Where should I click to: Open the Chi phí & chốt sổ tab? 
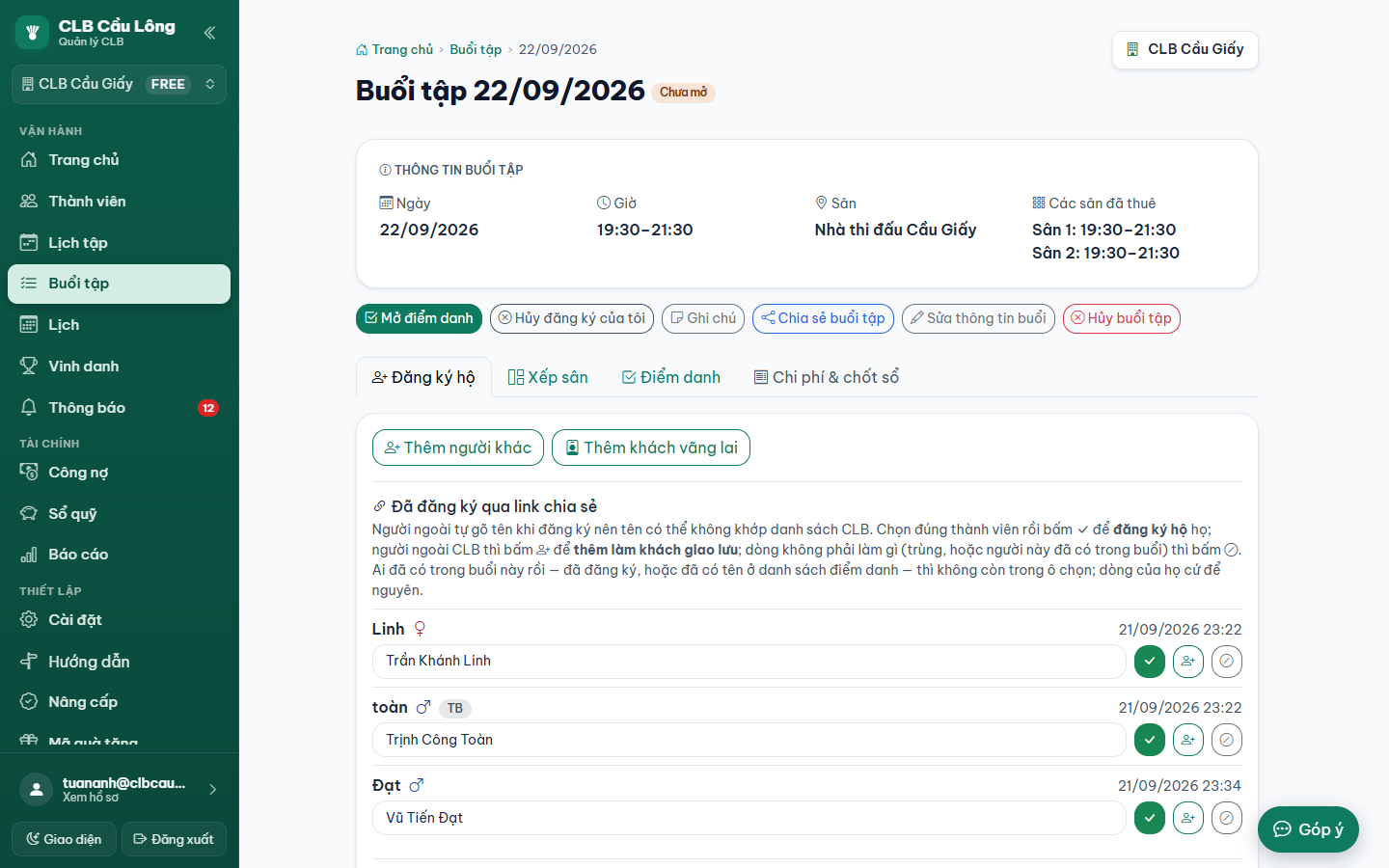pos(827,377)
